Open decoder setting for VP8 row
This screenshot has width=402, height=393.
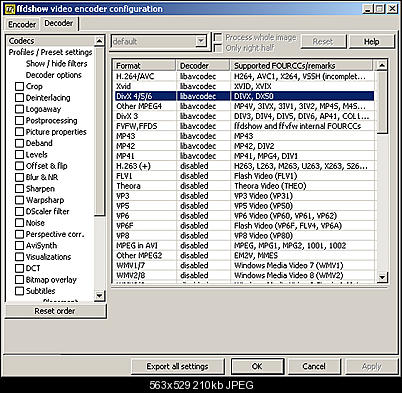point(203,236)
